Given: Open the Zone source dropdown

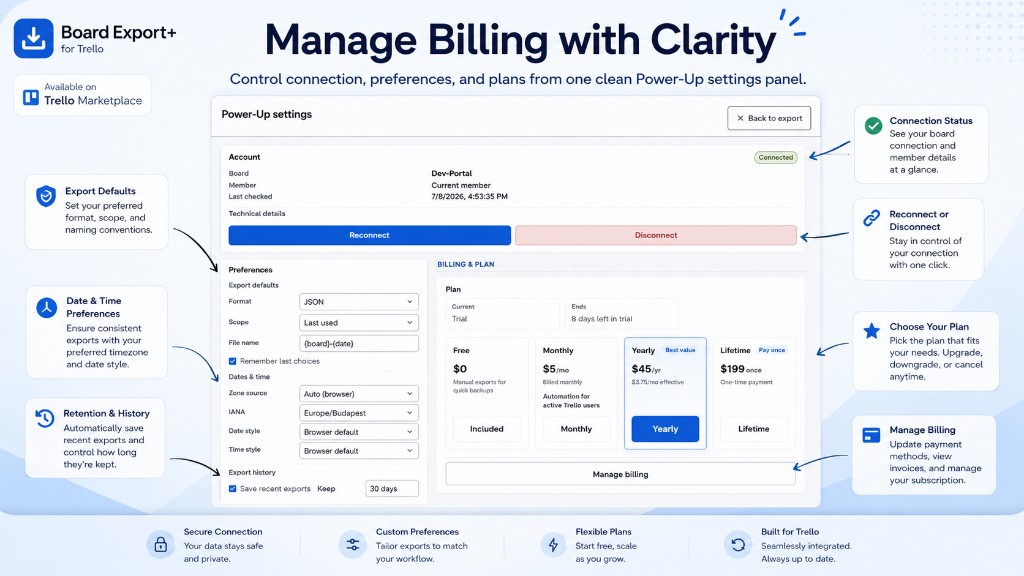Looking at the screenshot, I should tap(359, 394).
